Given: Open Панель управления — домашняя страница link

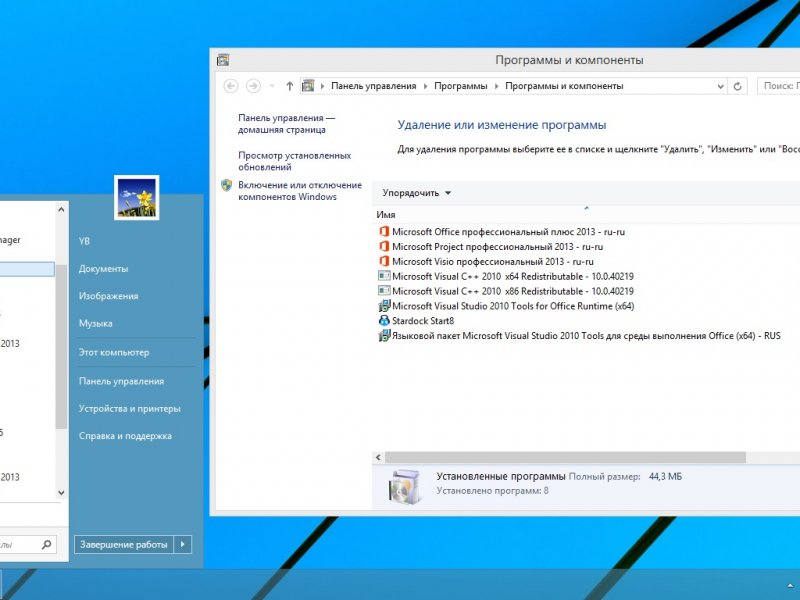Looking at the screenshot, I should 286,123.
